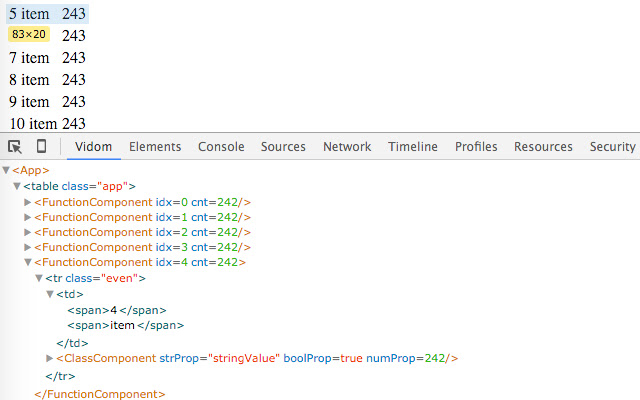The image size is (640, 400).
Task: Click 243 beside the 83×20 tooltip
Action: [x=74, y=36]
